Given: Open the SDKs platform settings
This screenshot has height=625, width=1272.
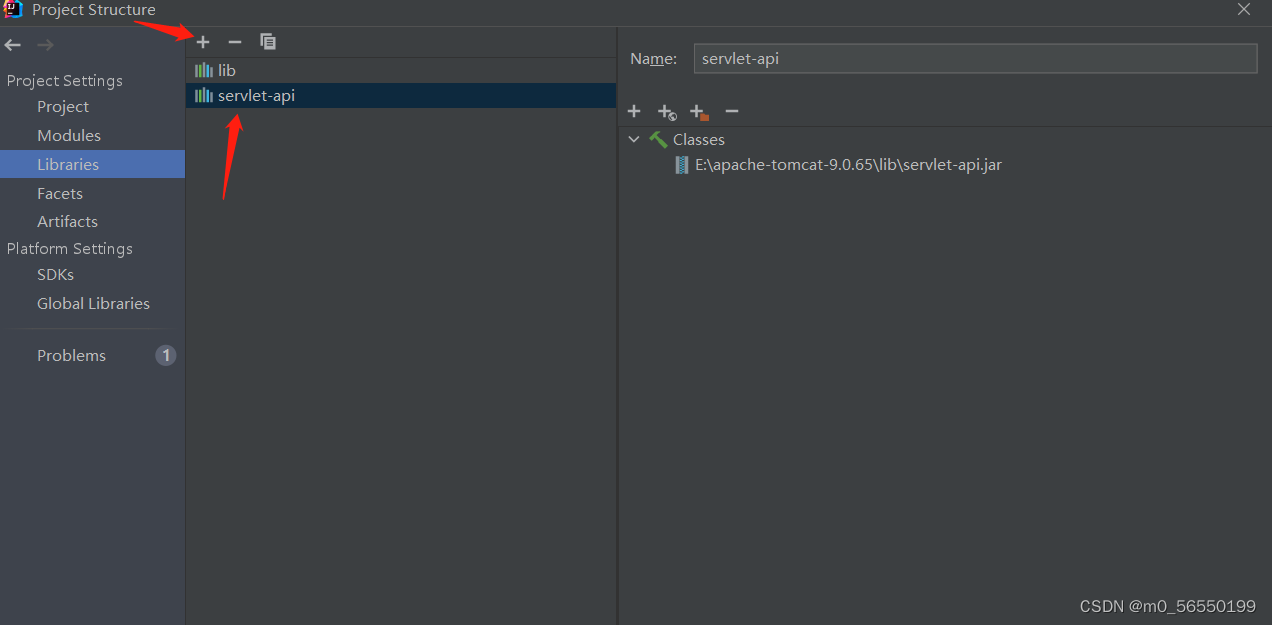Looking at the screenshot, I should [x=55, y=275].
